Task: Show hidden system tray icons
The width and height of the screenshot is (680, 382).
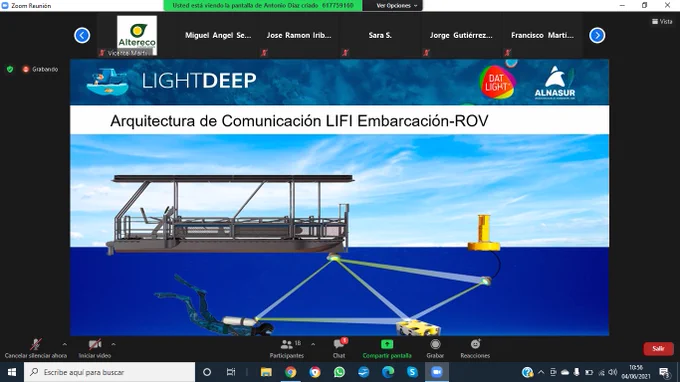Action: (x=541, y=372)
